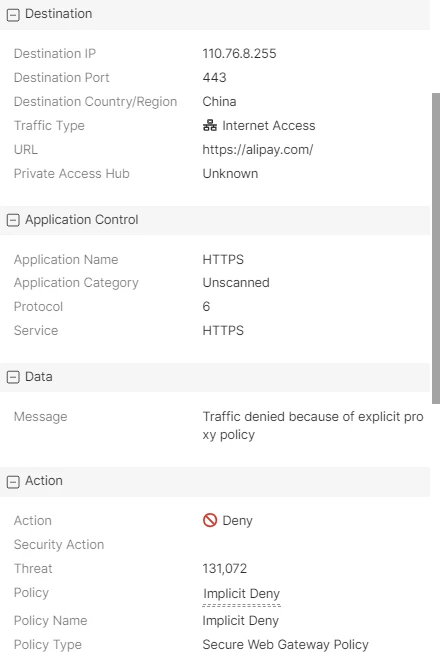Click the Application Name label

pyautogui.click(x=66, y=259)
